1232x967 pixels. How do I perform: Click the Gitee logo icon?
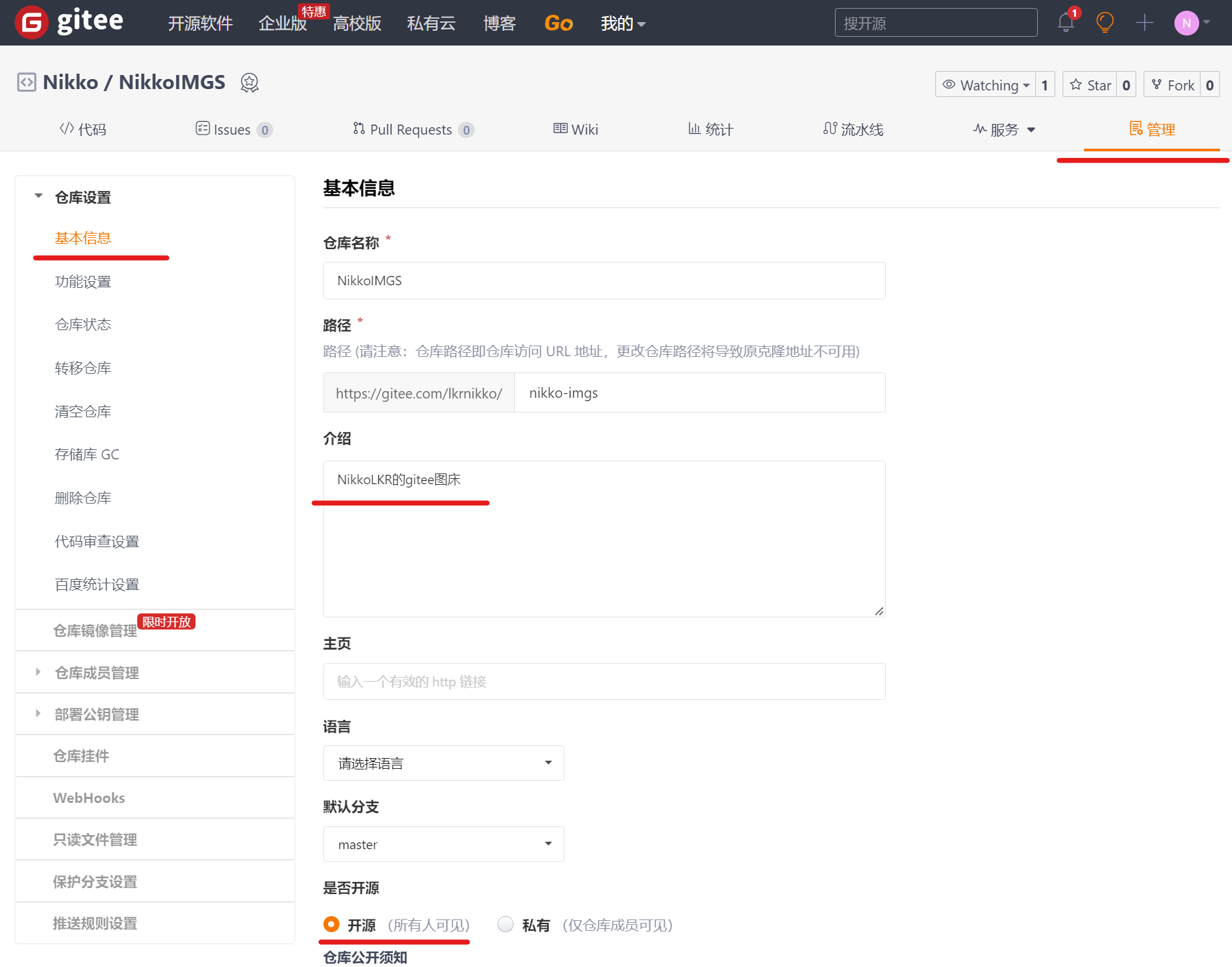pyautogui.click(x=30, y=22)
